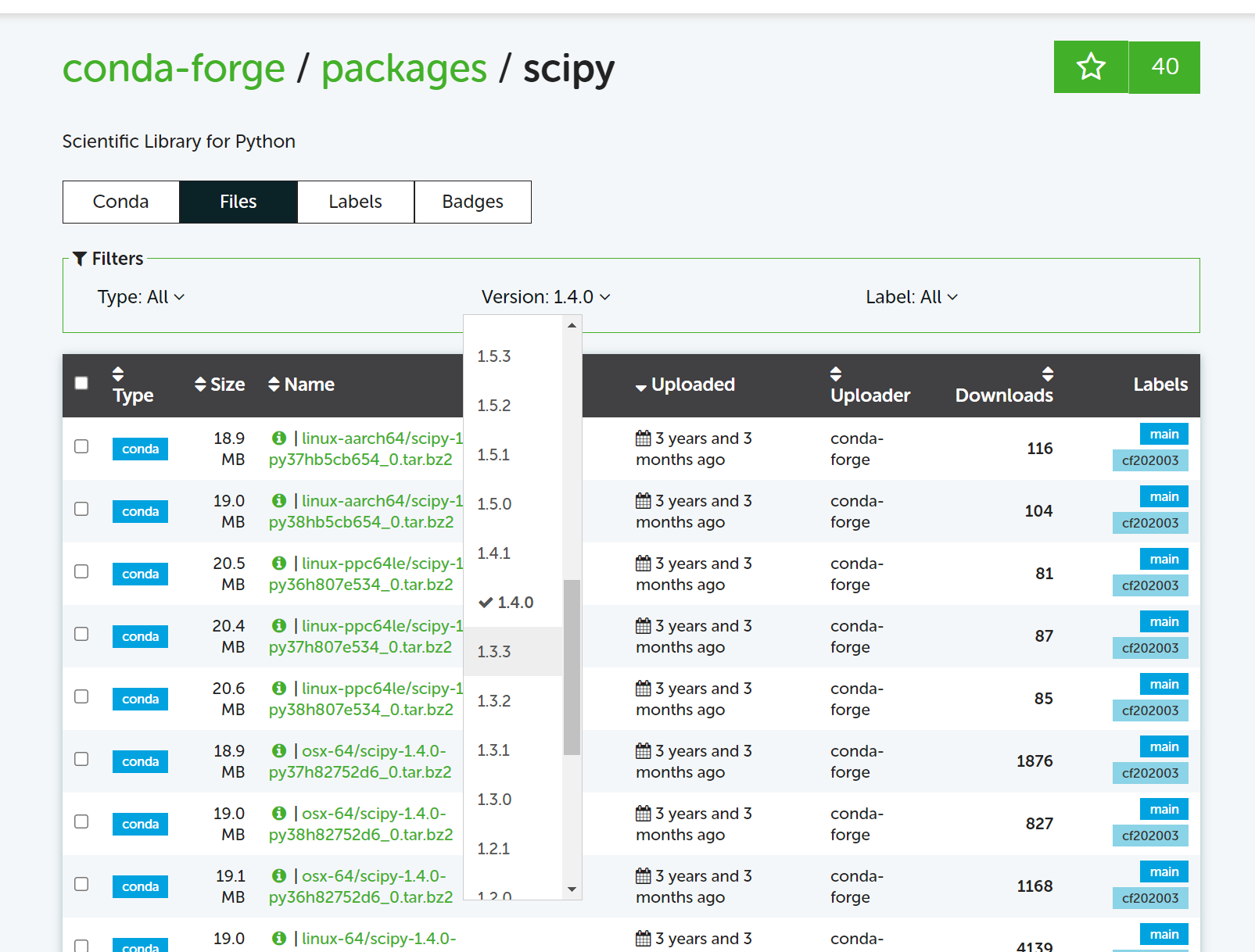Sort table by Type column arrows
Image resolution: width=1255 pixels, height=952 pixels.
[x=118, y=374]
